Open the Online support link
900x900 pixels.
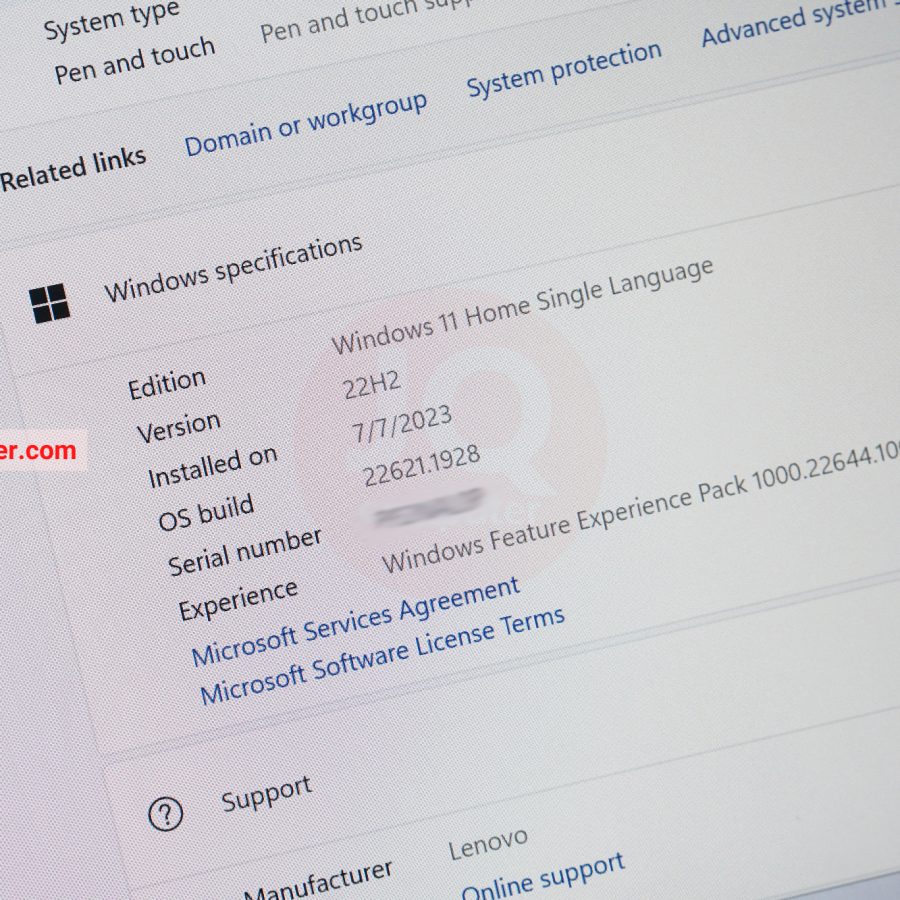point(542,878)
